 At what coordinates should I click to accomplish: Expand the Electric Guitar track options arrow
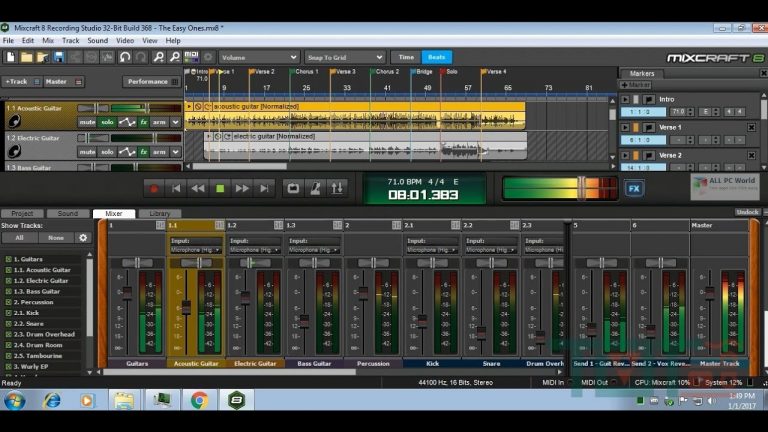pyautogui.click(x=176, y=152)
